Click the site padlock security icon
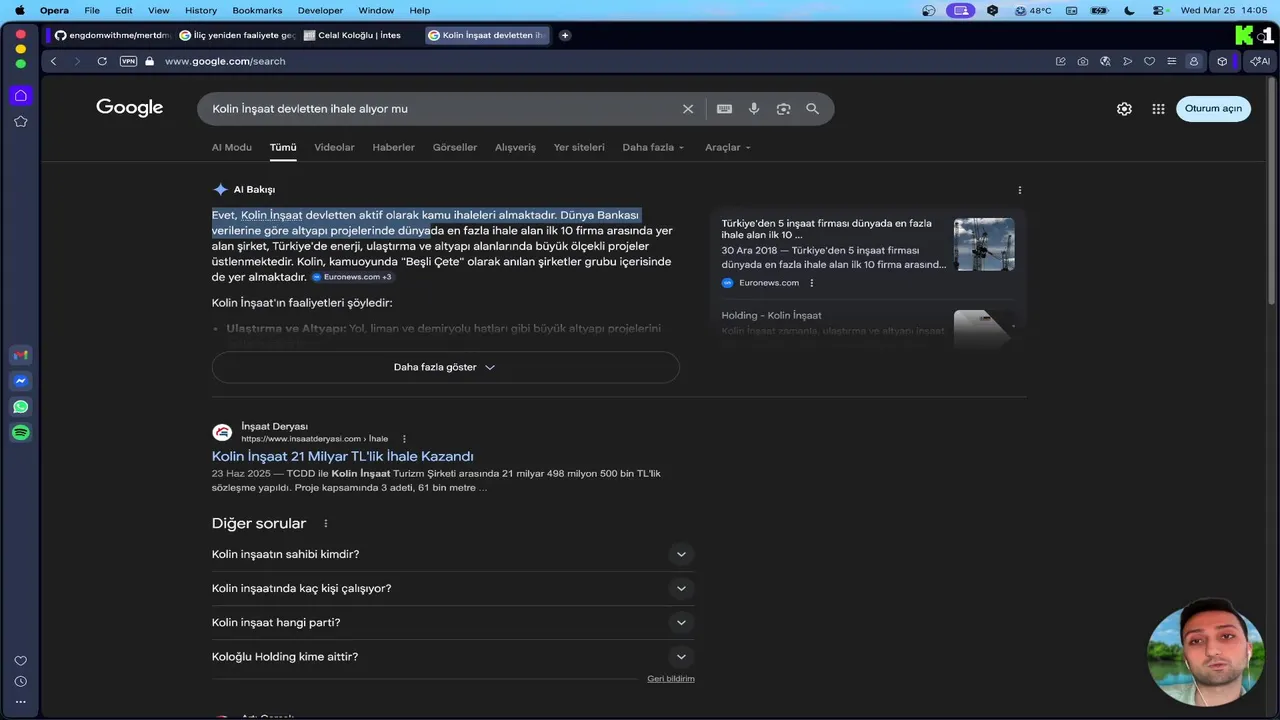 150,61
